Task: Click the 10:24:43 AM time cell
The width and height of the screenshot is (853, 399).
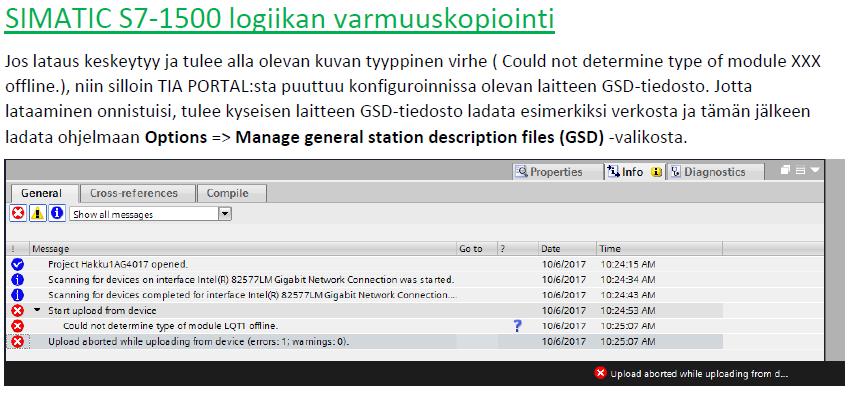Action: 628,295
